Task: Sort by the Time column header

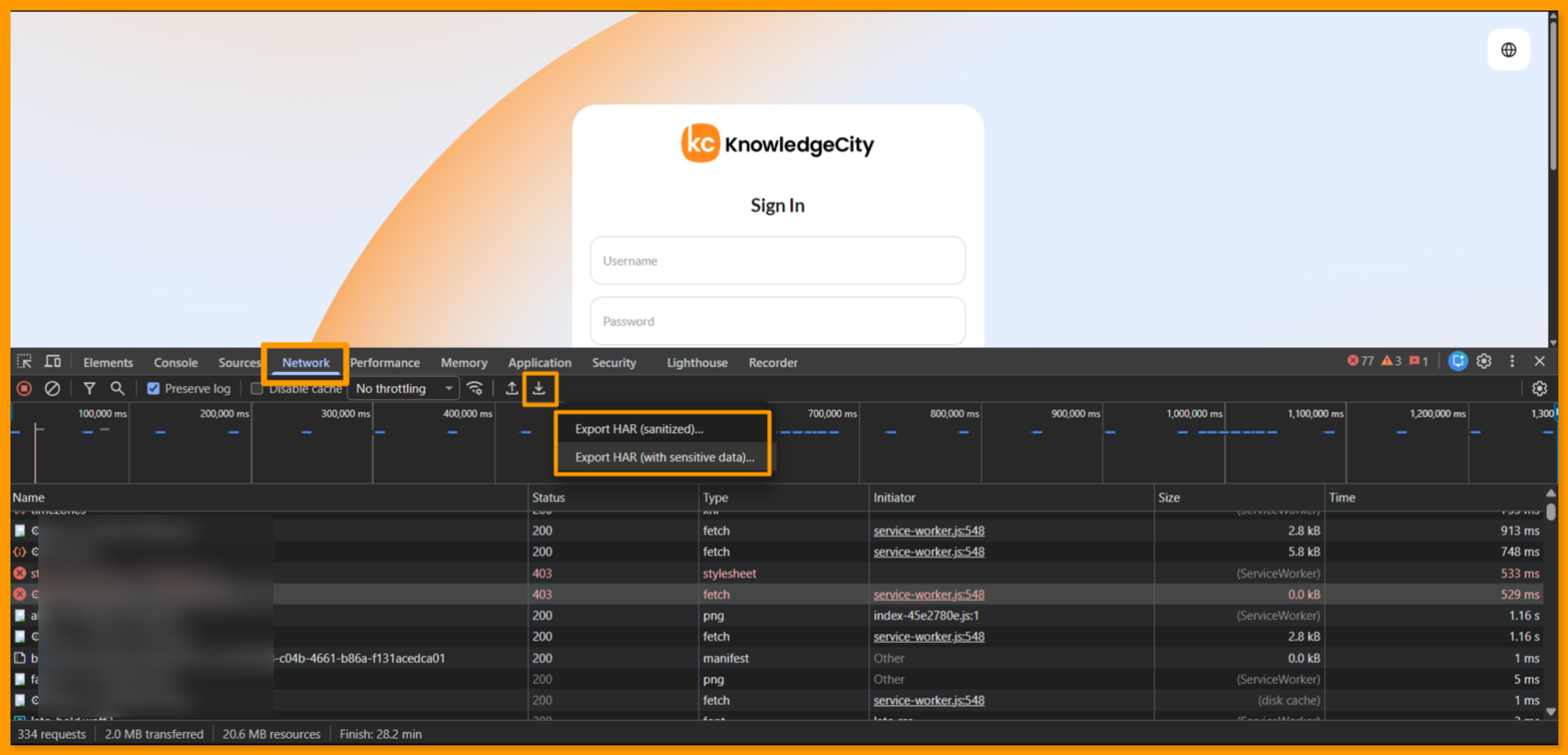Action: (x=1434, y=497)
